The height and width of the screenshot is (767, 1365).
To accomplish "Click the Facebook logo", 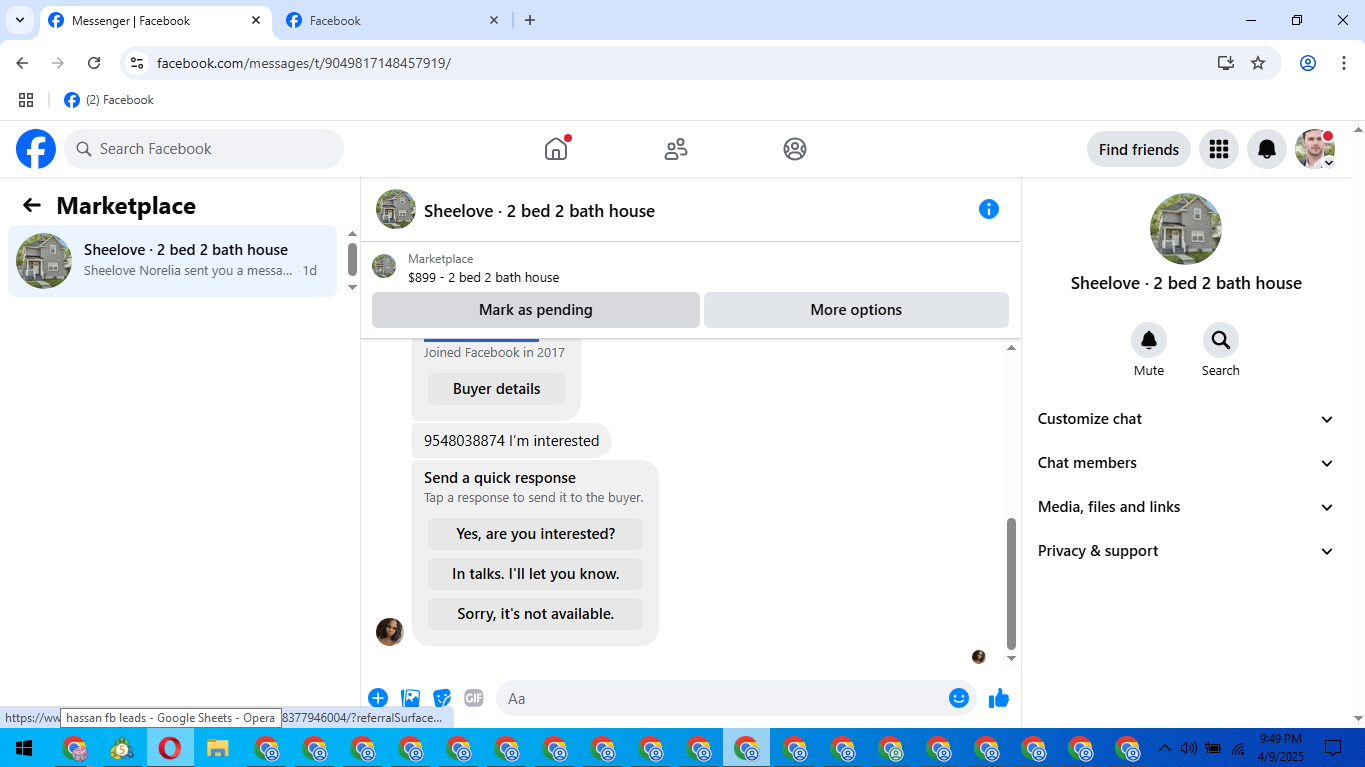I will [36, 149].
